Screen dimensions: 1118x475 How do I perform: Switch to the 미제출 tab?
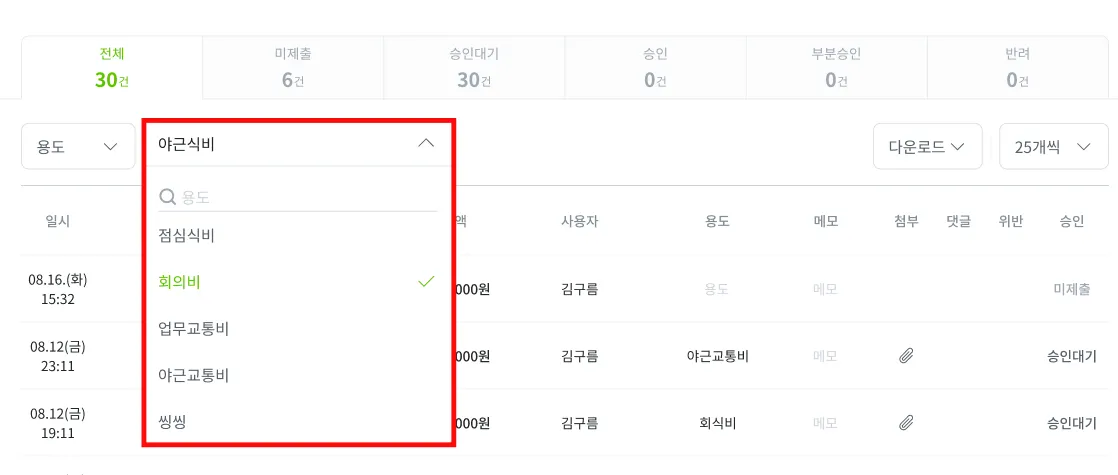point(293,68)
